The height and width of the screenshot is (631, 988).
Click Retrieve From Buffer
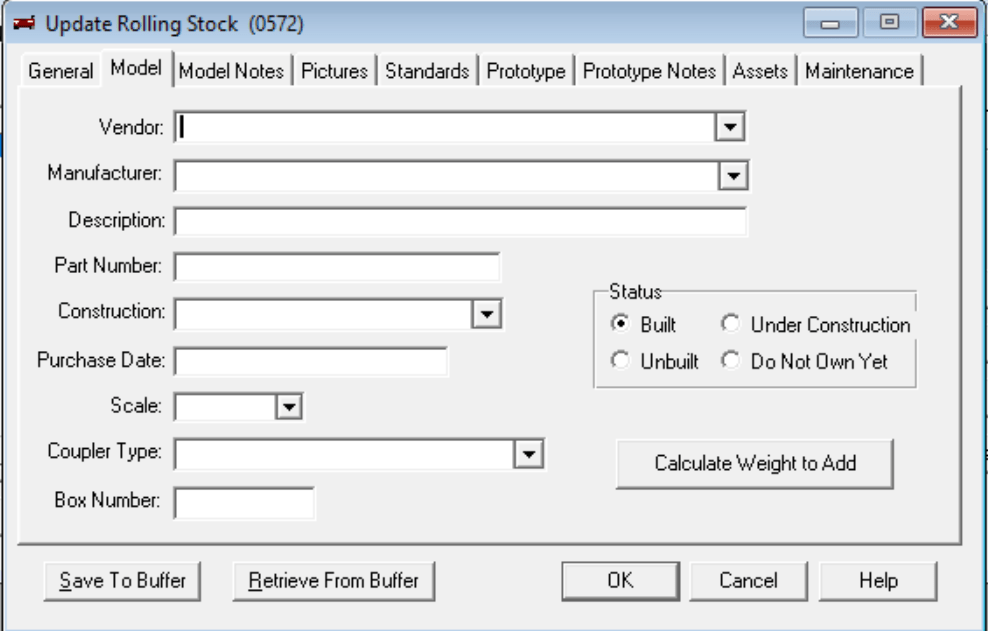(333, 580)
